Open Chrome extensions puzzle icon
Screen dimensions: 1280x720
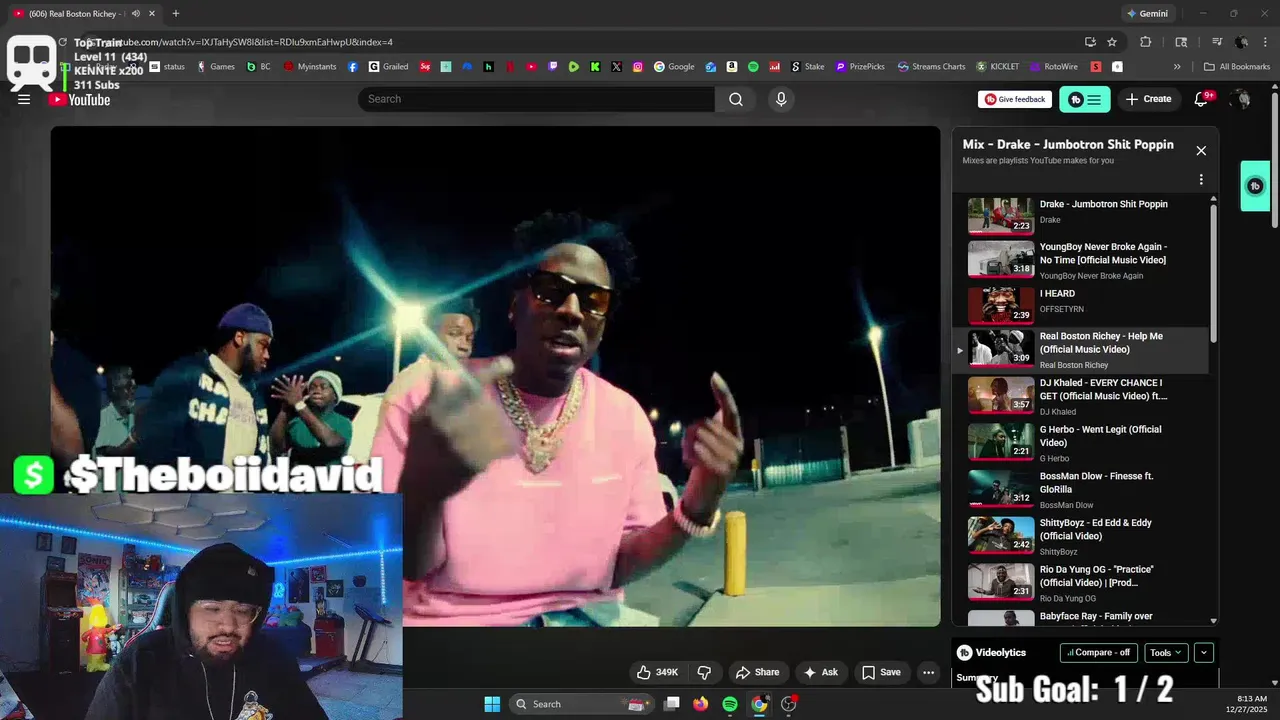point(1146,42)
